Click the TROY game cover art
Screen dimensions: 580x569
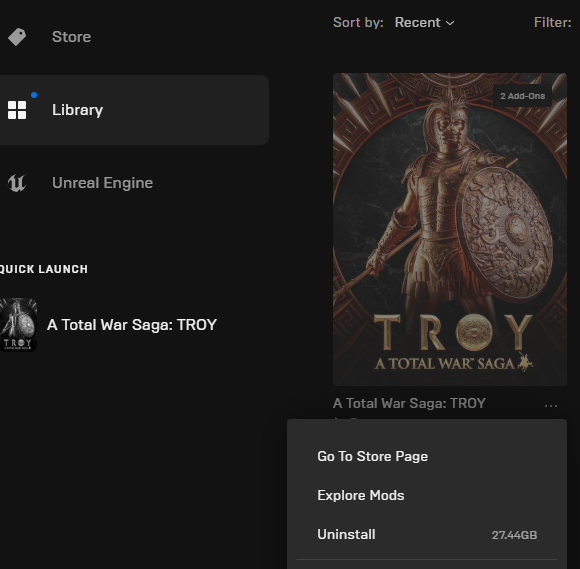point(450,229)
